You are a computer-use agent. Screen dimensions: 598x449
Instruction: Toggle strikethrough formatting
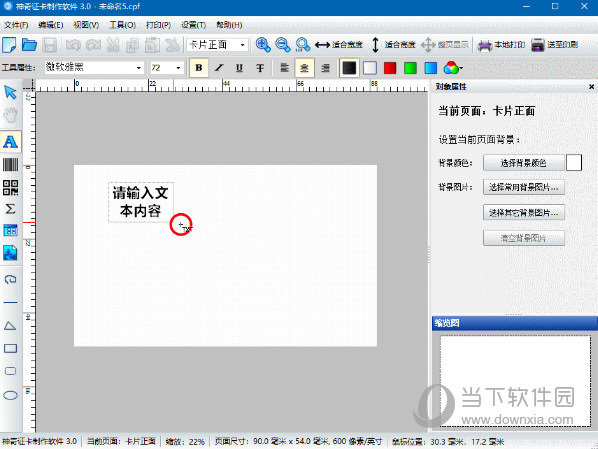260,68
